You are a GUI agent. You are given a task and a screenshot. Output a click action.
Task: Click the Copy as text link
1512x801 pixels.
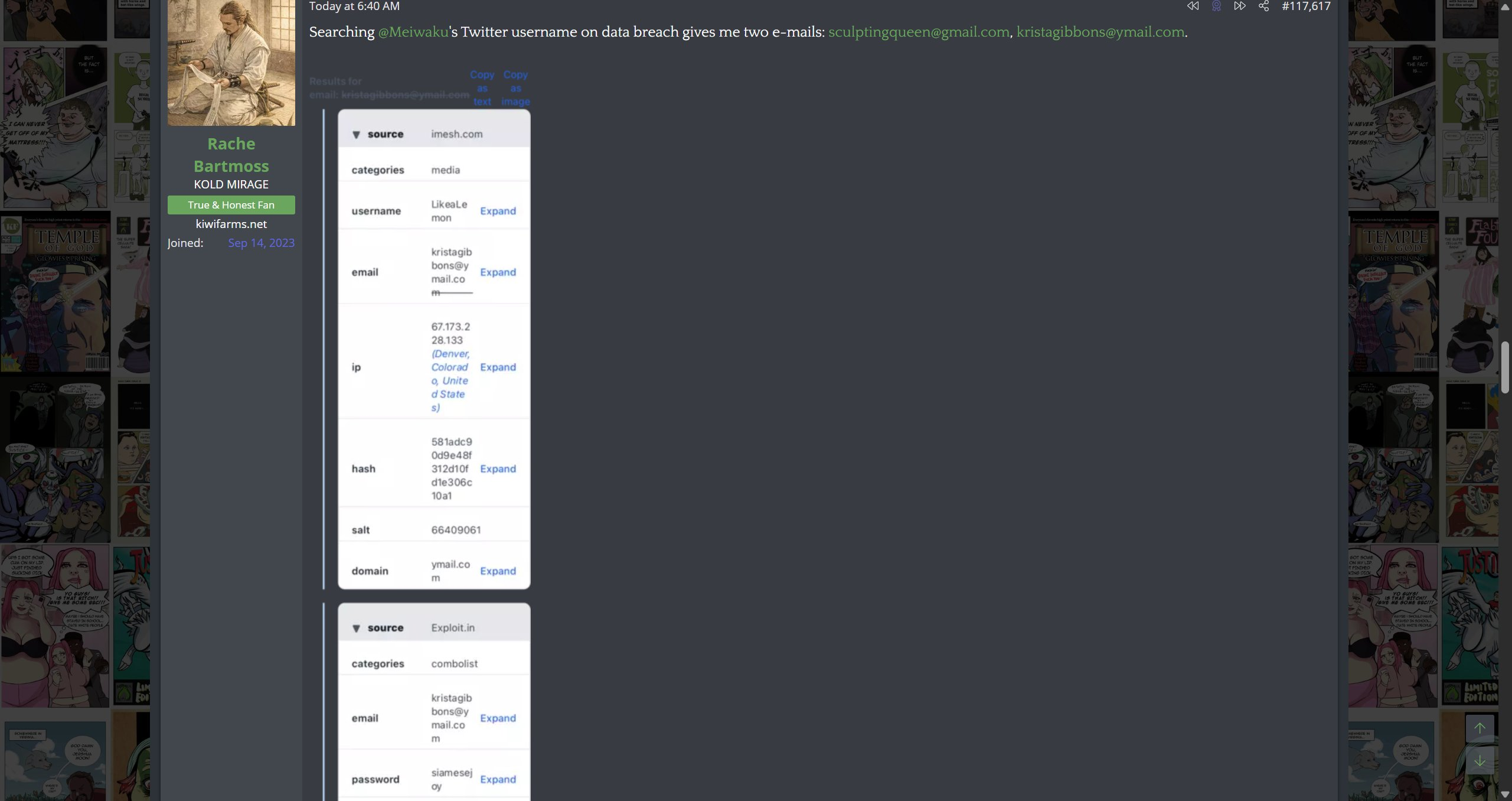point(482,88)
